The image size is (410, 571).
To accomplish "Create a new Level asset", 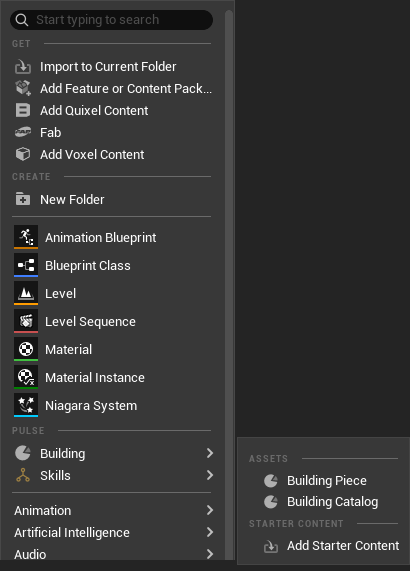I will tap(112, 293).
